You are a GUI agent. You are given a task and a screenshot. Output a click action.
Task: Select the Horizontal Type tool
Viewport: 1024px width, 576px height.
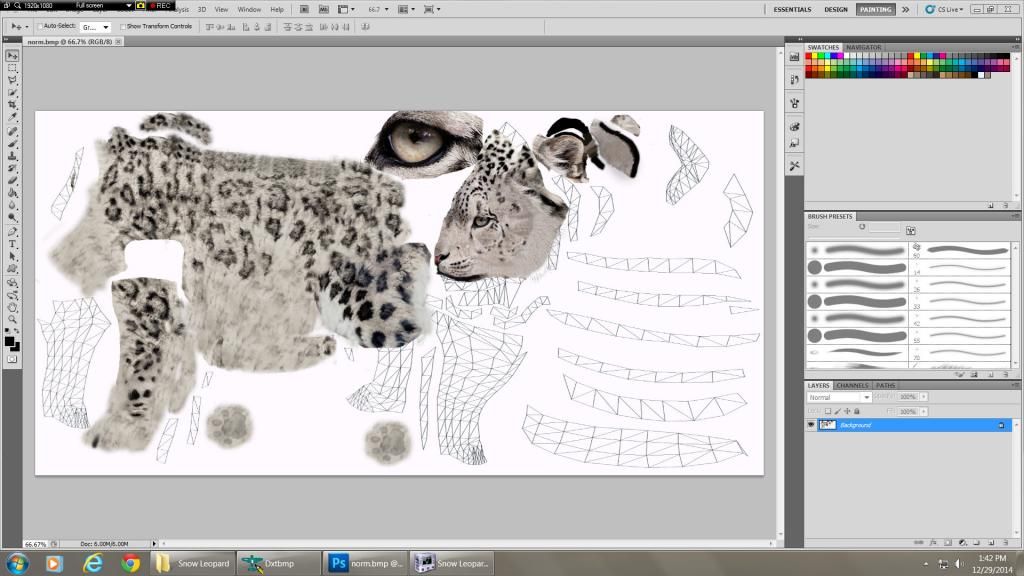click(x=12, y=244)
